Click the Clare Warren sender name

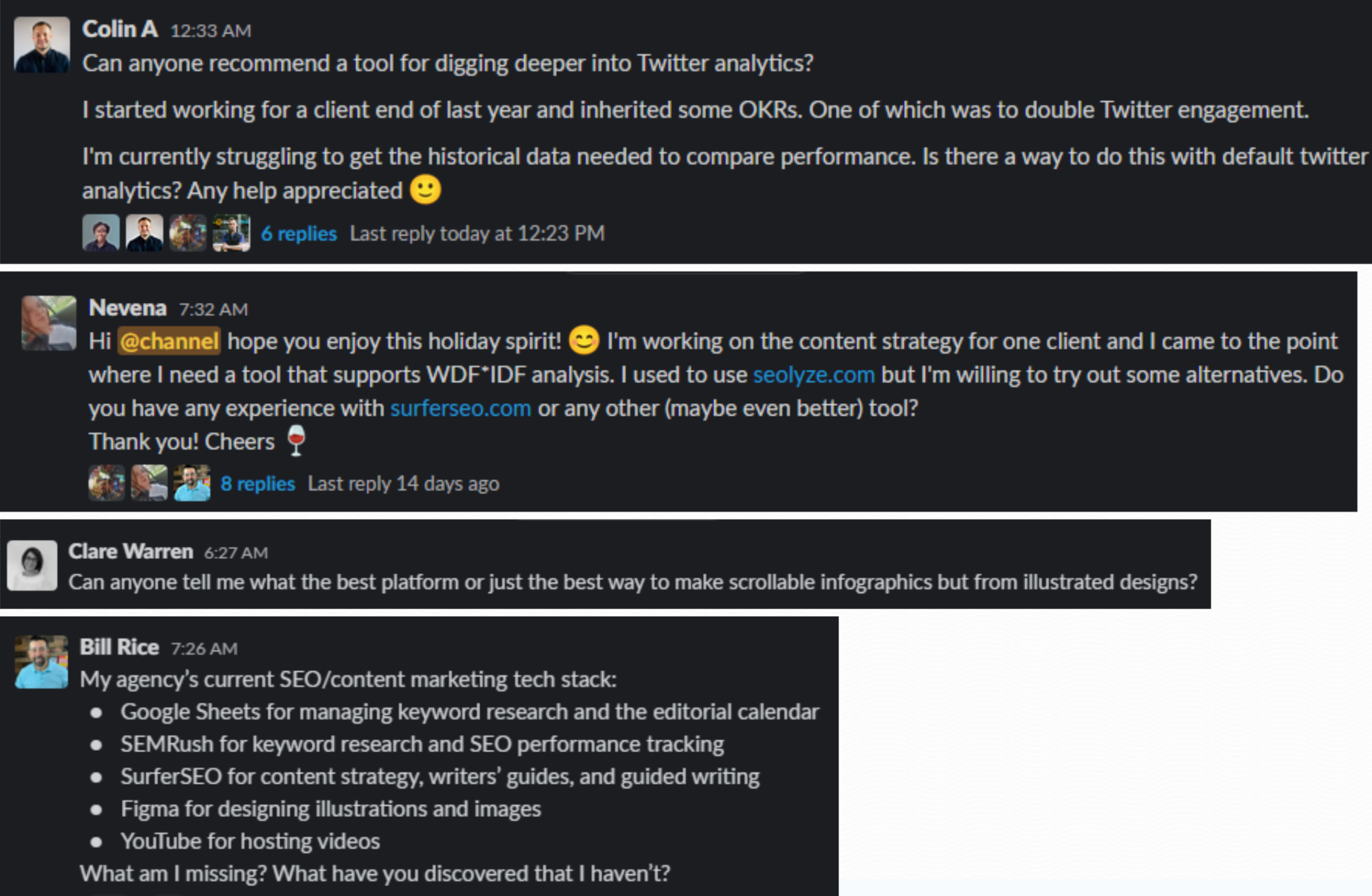click(131, 551)
